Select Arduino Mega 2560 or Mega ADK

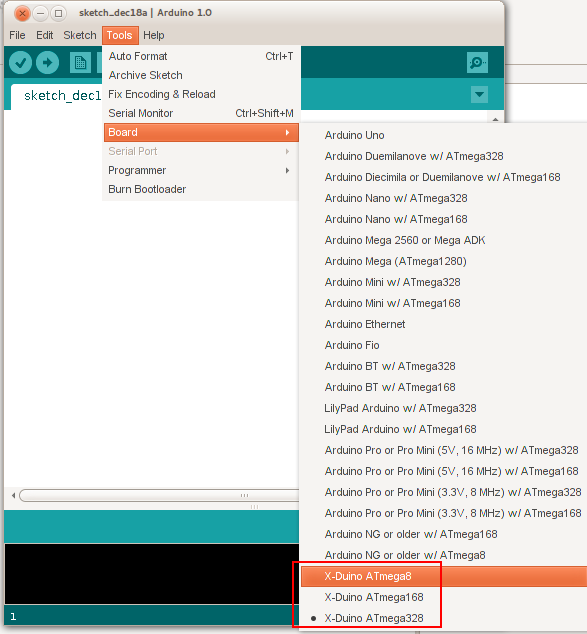[444, 240]
